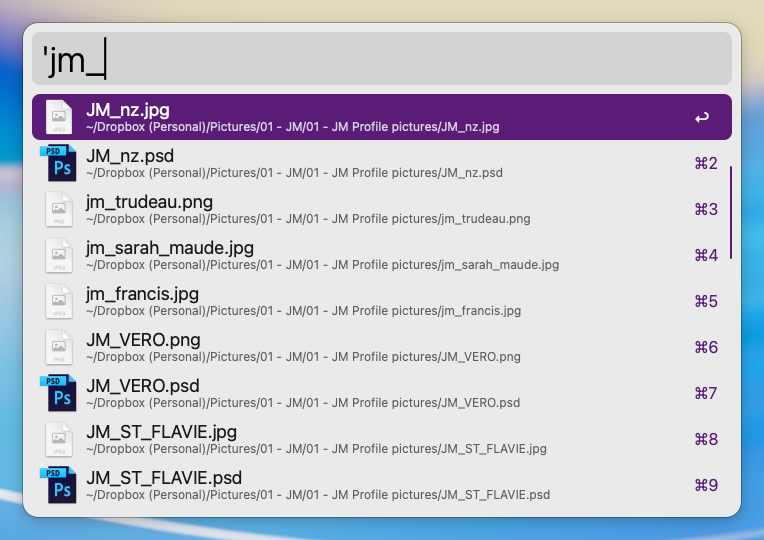The height and width of the screenshot is (540, 764).
Task: Click the purple results scrollbar
Action: pyautogui.click(x=732, y=212)
